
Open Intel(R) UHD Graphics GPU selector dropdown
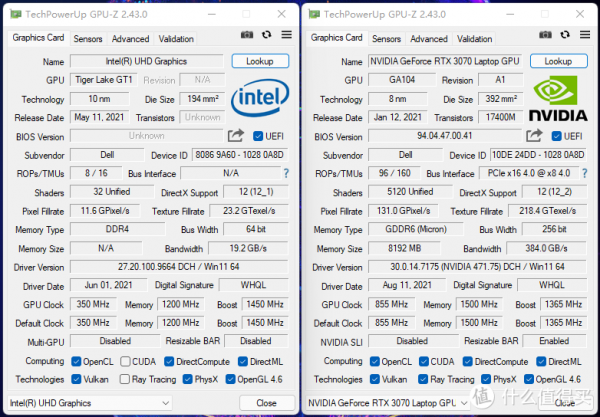[90, 403]
